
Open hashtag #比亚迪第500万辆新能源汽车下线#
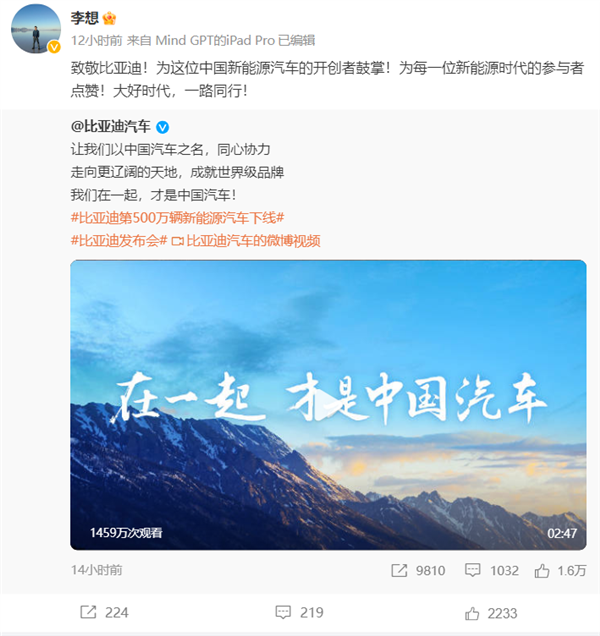178,218
